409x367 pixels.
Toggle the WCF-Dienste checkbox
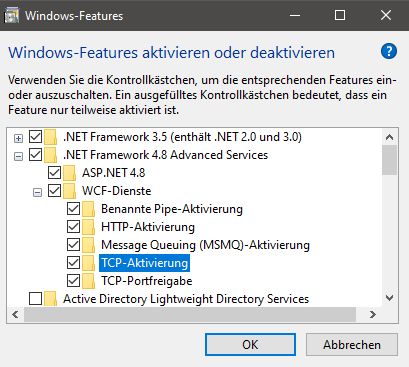54,191
